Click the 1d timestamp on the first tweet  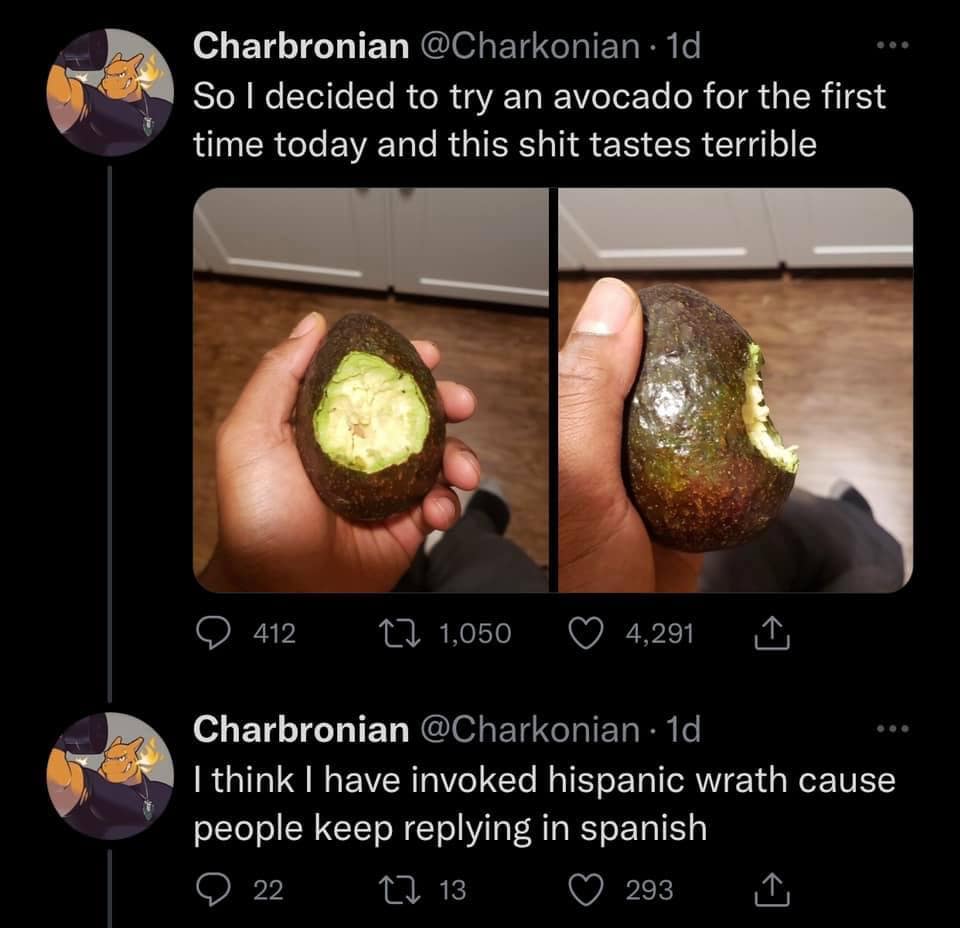(687, 45)
